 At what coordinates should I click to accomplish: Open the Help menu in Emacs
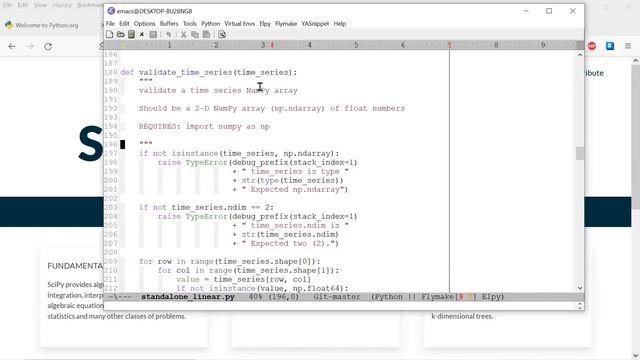pos(340,24)
